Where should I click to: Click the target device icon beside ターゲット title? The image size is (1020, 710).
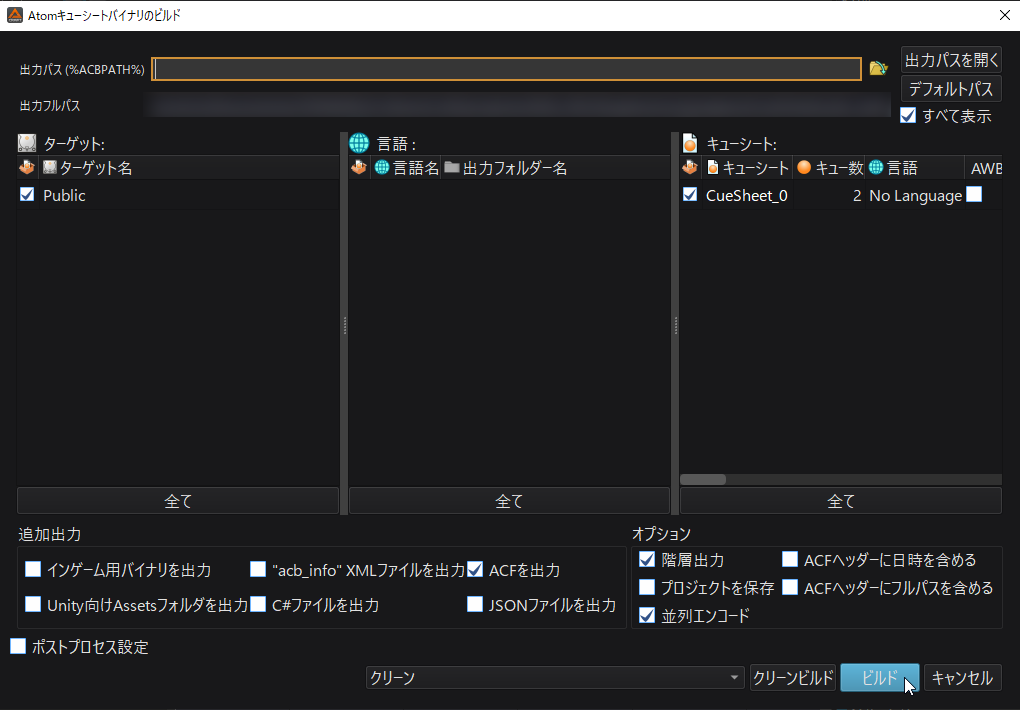pos(27,143)
